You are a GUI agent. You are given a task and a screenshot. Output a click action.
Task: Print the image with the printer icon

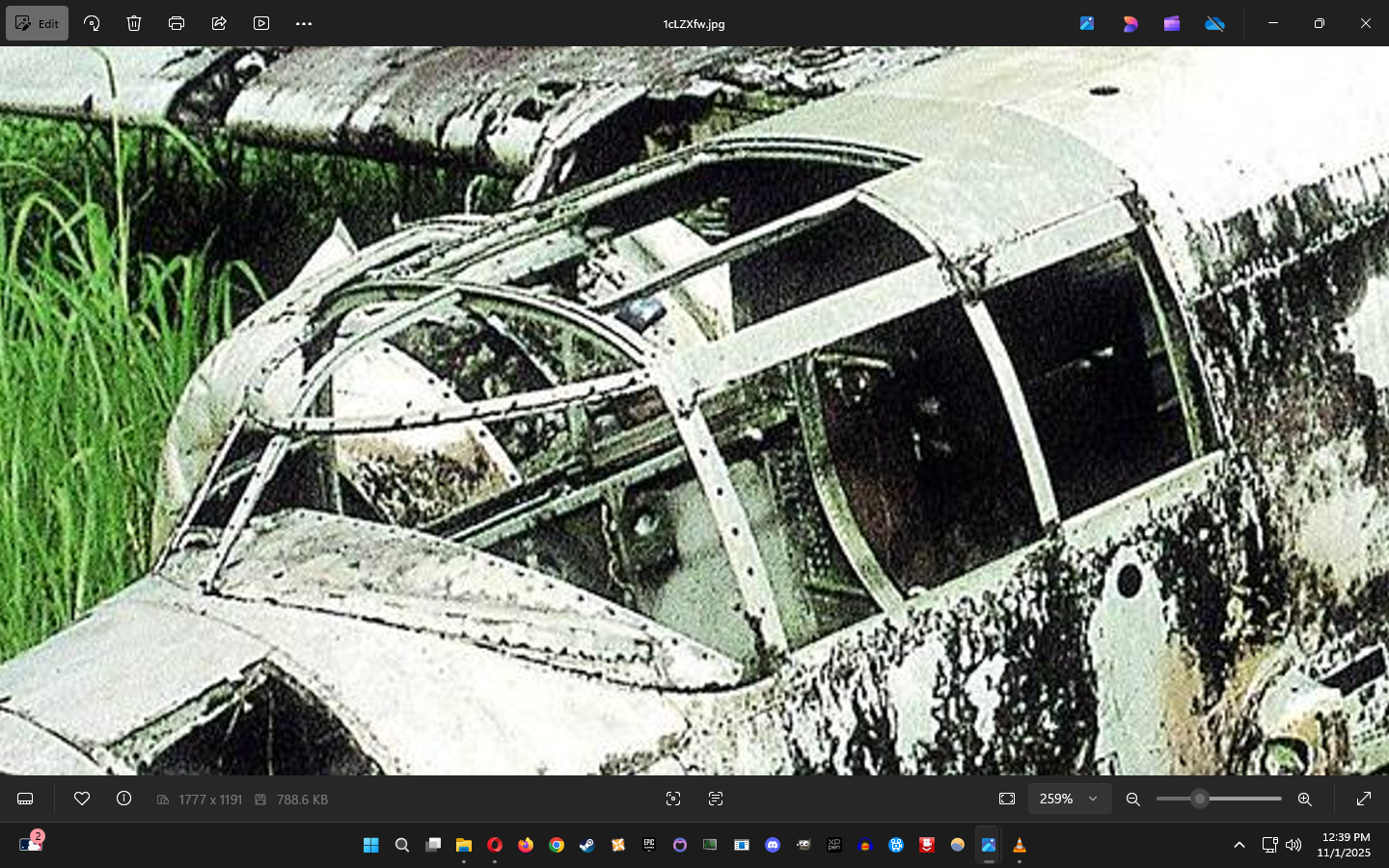(x=177, y=23)
